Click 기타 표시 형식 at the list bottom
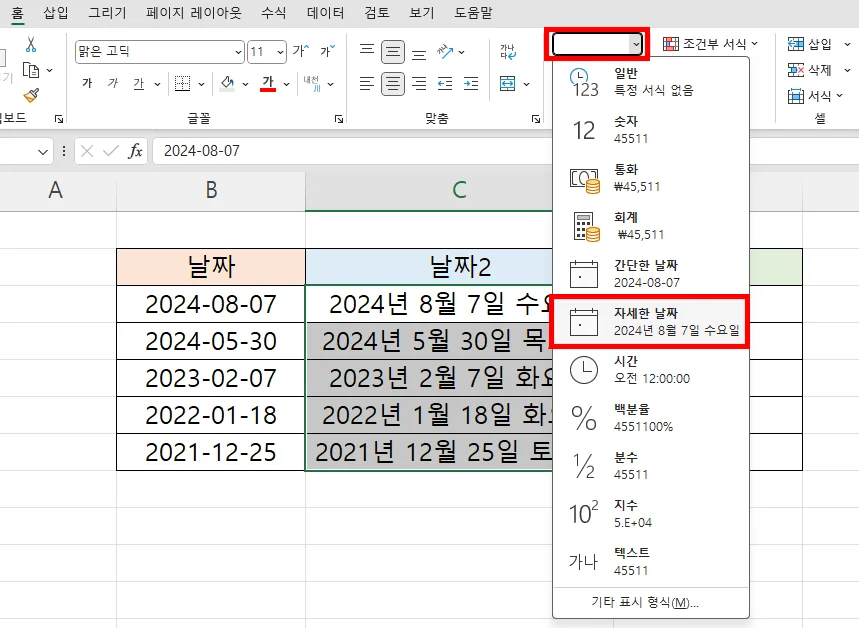 coord(647,603)
